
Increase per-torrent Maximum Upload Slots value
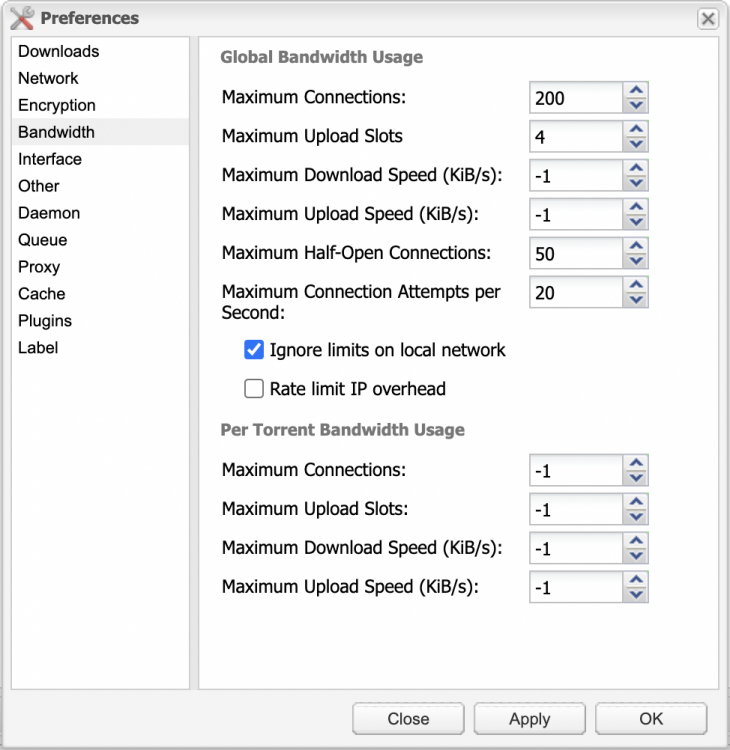636,501
